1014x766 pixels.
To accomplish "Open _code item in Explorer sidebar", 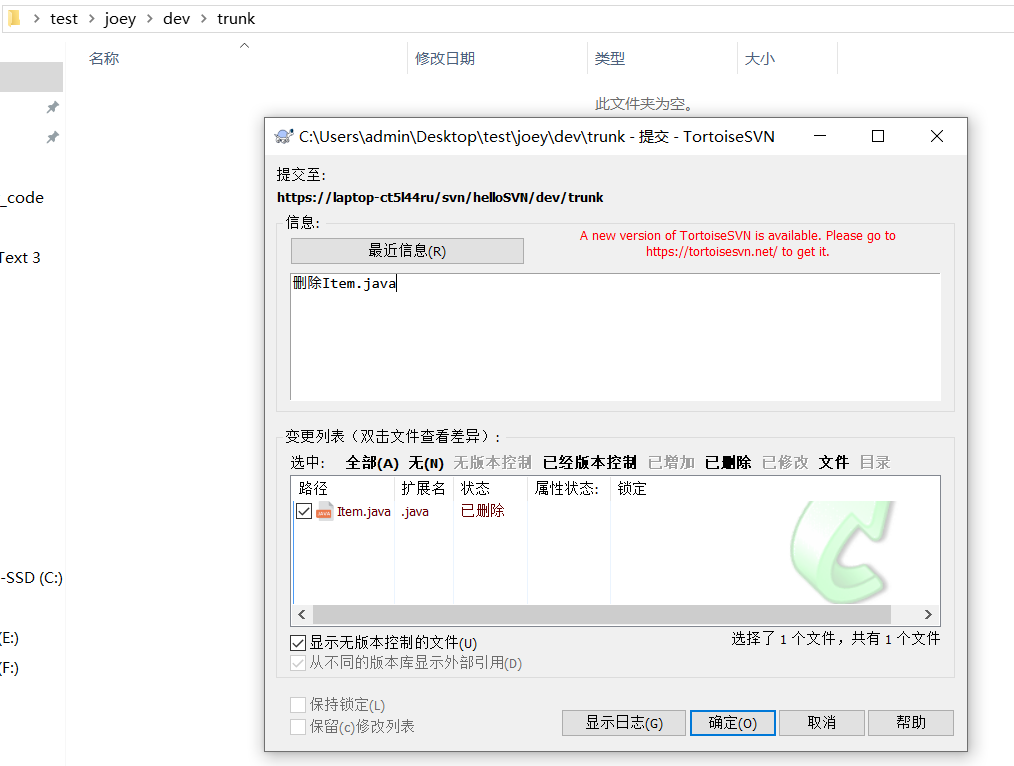I will coord(23,198).
